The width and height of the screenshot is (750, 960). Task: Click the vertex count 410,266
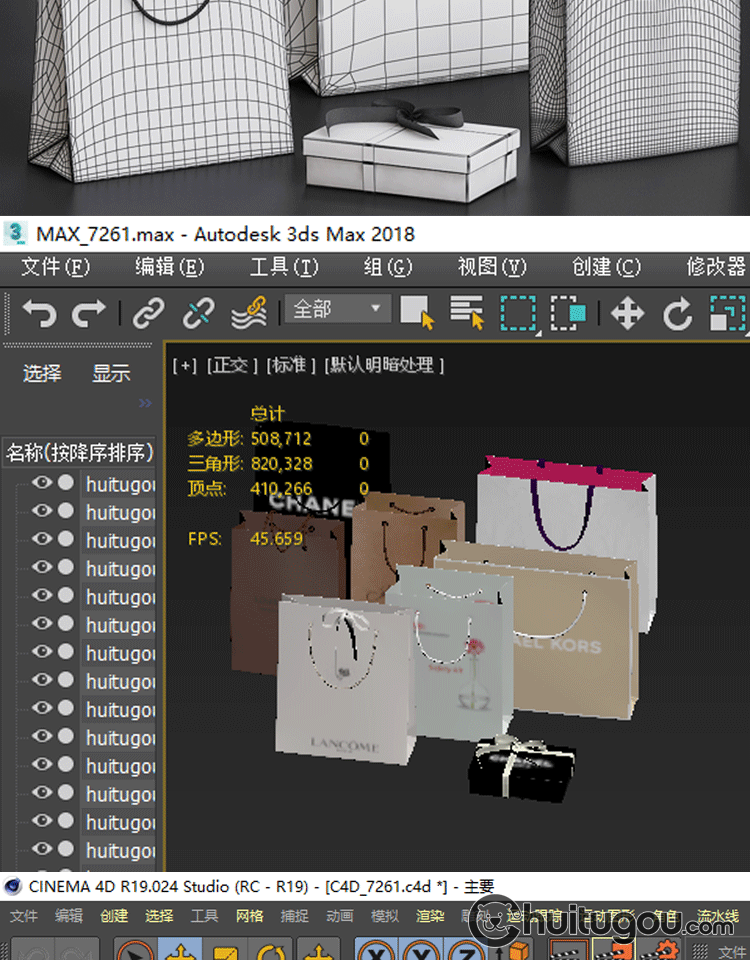pos(281,489)
